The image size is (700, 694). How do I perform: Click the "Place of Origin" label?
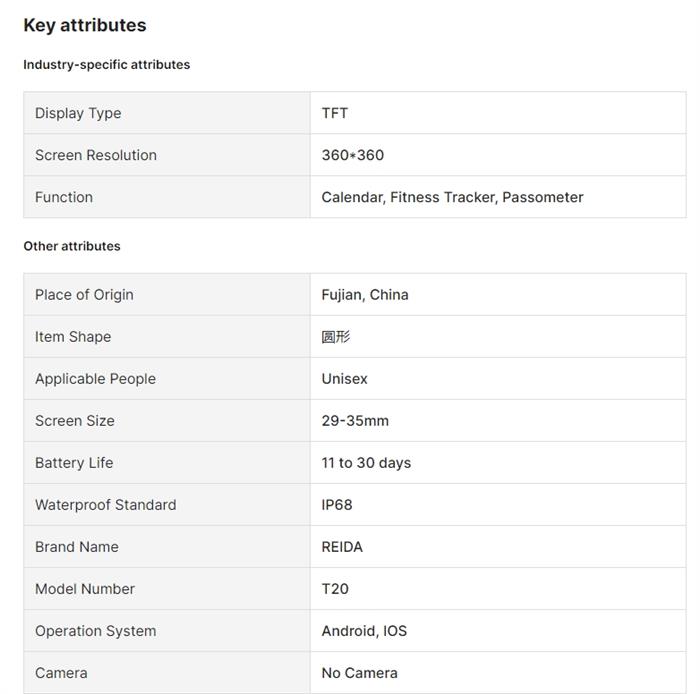click(84, 295)
